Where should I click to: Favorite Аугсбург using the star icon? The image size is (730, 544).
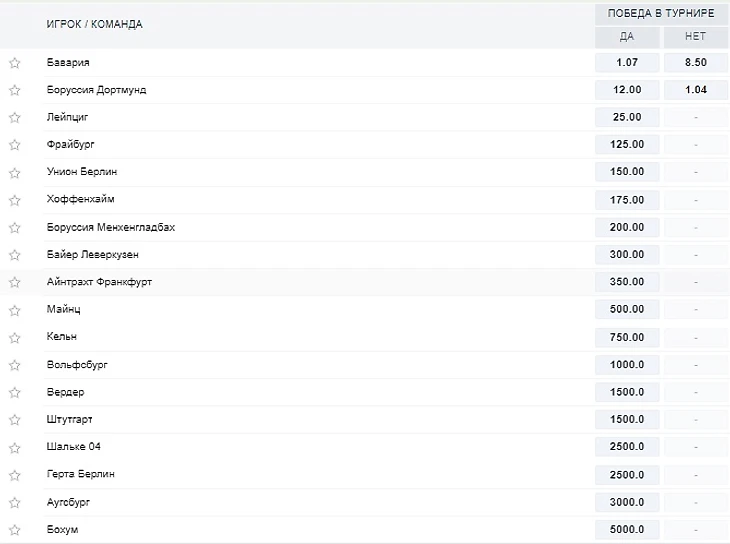(x=15, y=503)
